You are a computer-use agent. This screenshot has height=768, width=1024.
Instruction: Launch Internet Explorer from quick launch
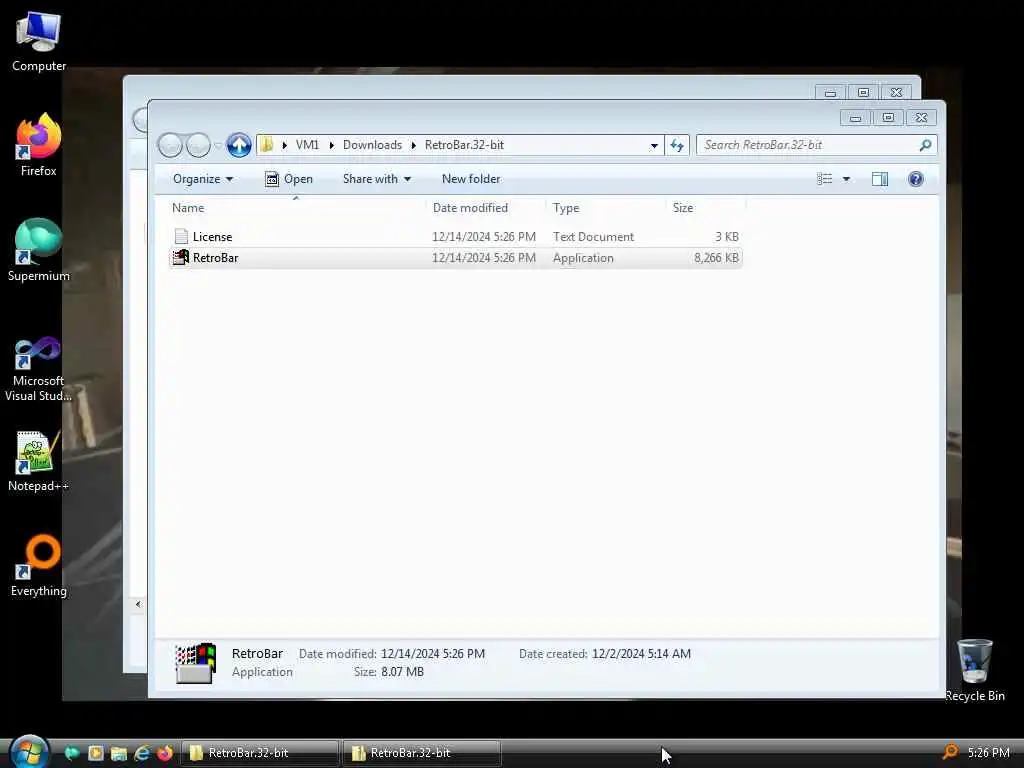click(x=142, y=753)
